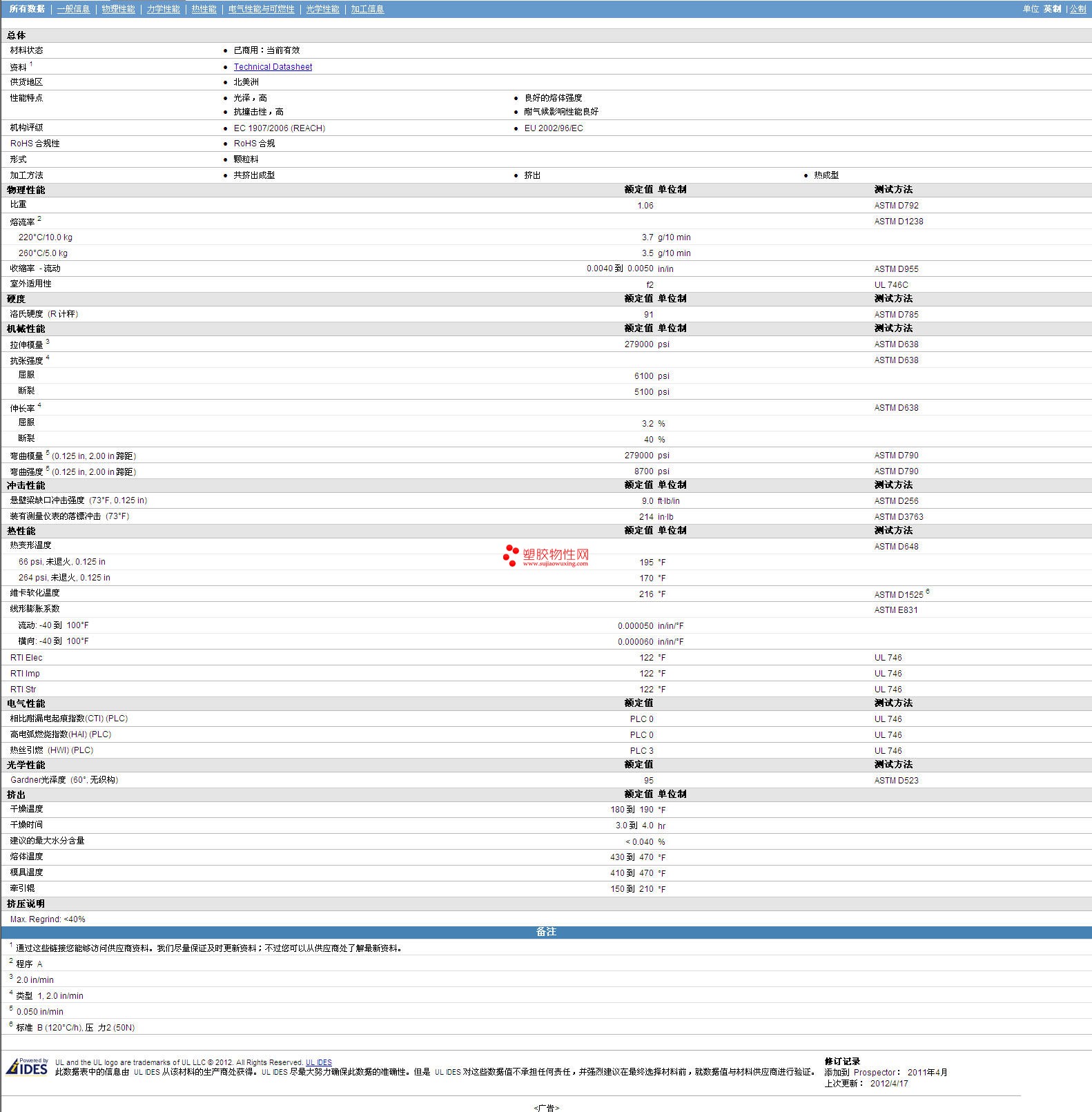Image resolution: width=1092 pixels, height=1112 pixels.
Task: Open the 力学性能 tab
Action: pos(163,9)
